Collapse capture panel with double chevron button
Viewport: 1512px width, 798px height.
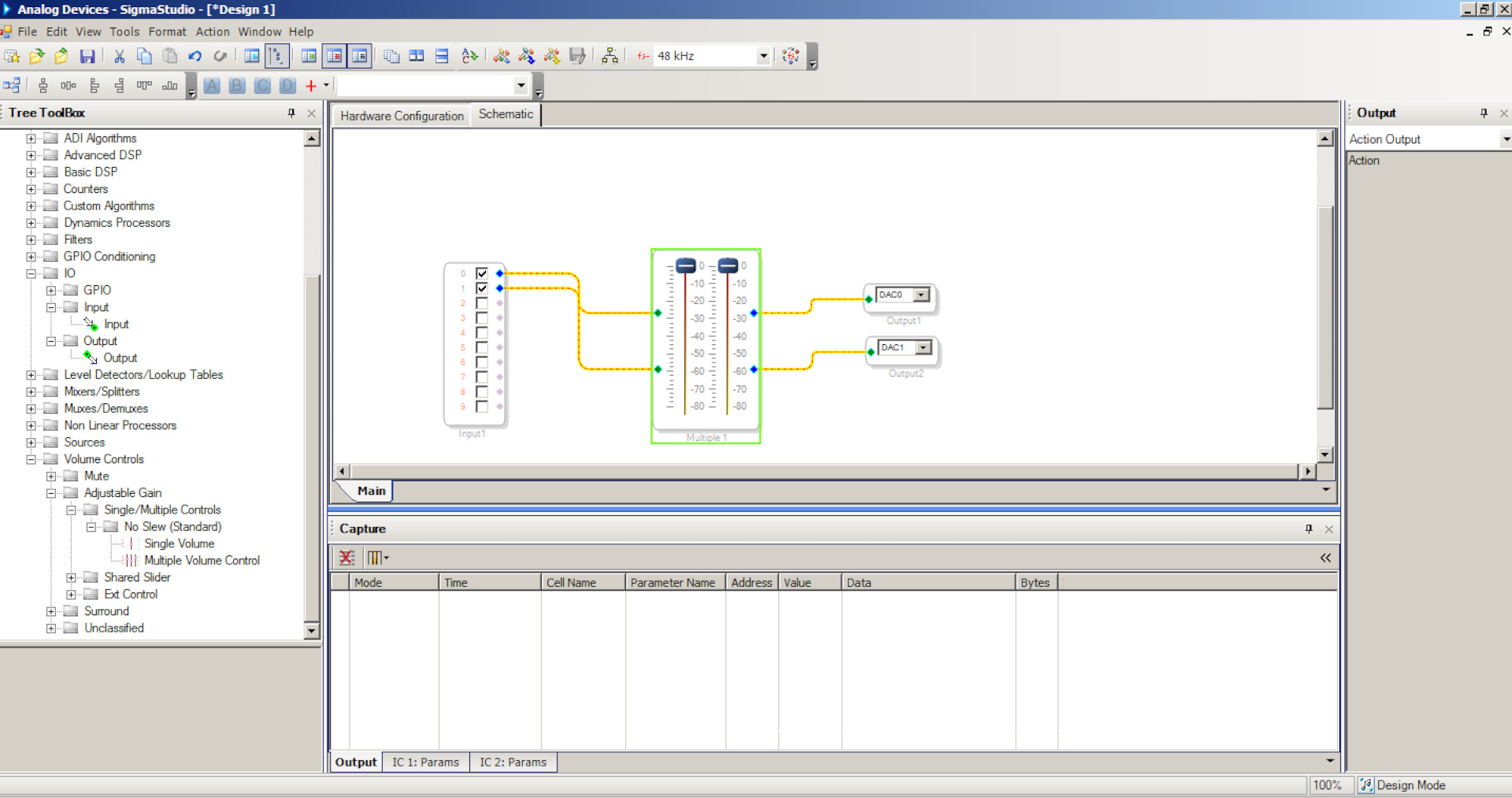point(1325,558)
